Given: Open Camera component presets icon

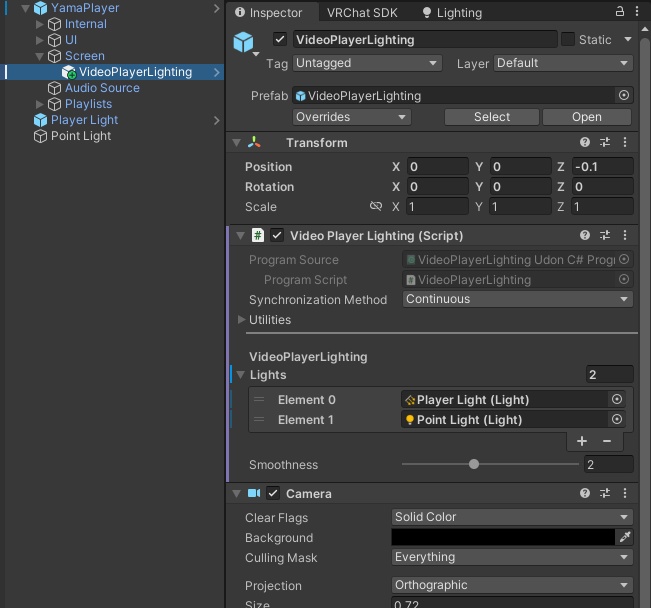Looking at the screenshot, I should point(605,493).
